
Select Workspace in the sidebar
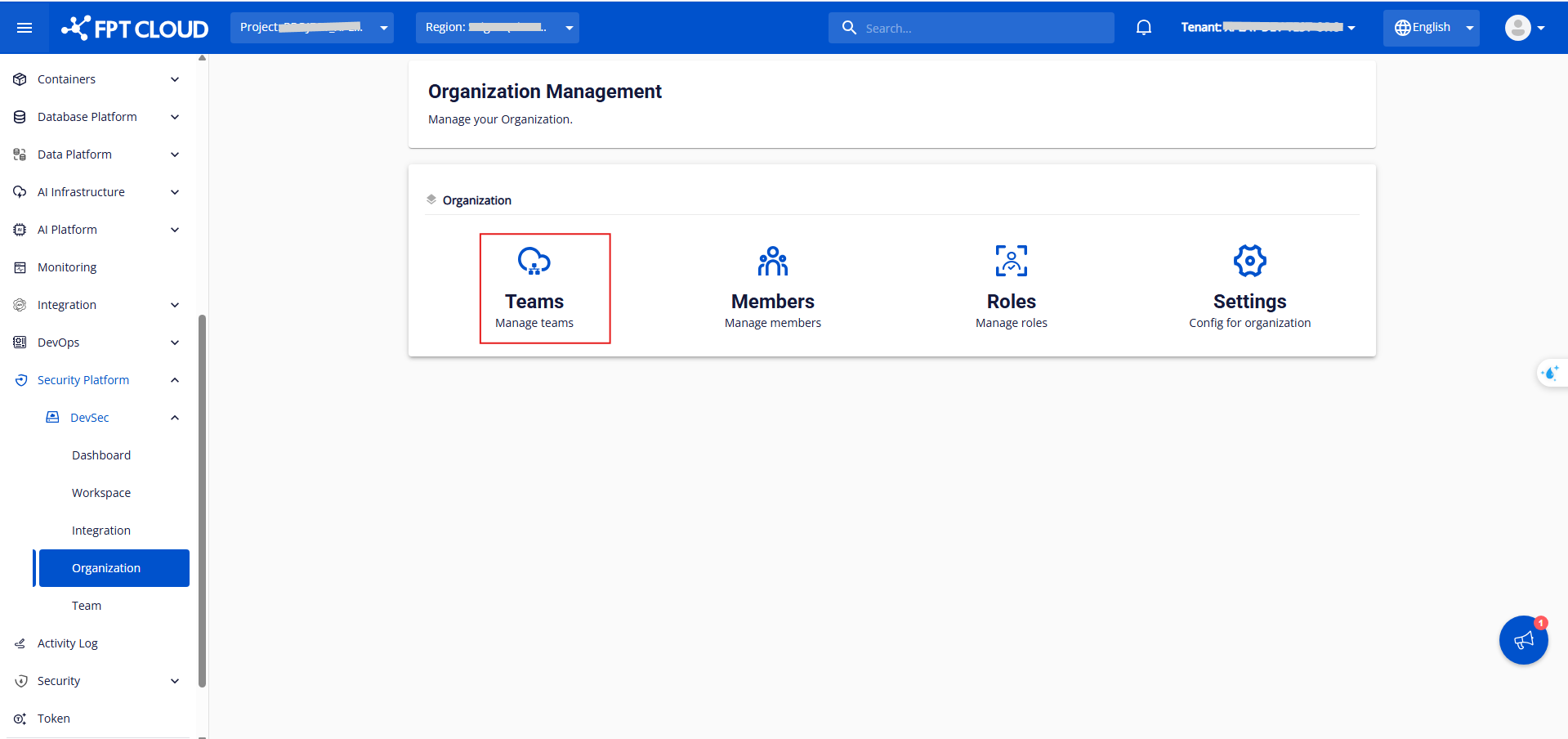101,493
